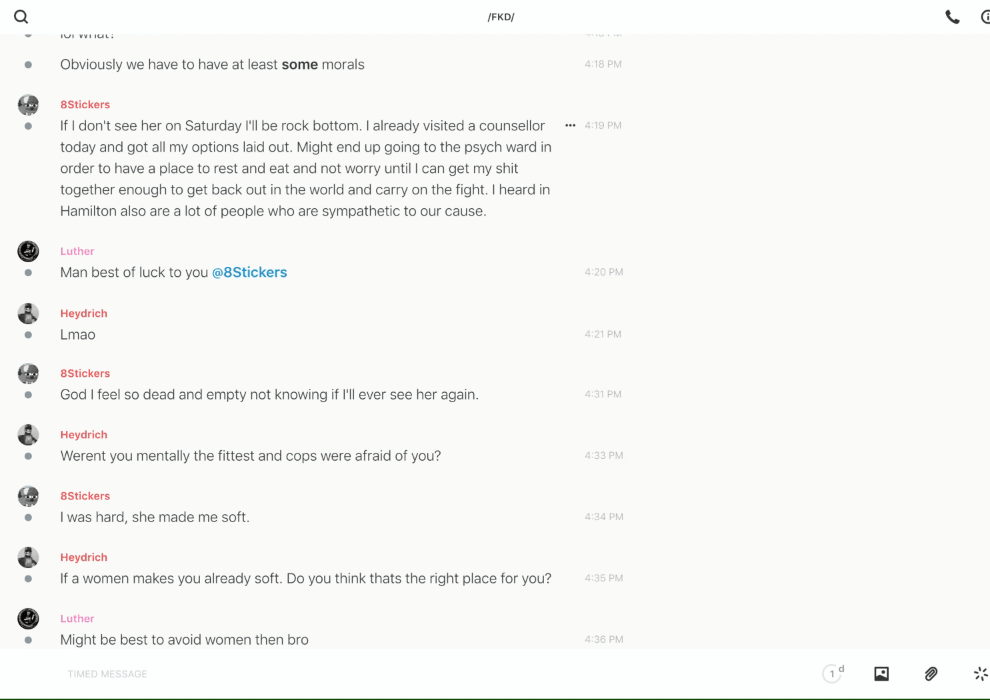Click the Heydrich username above the 4:33 PM message
The height and width of the screenshot is (700, 990).
(83, 435)
